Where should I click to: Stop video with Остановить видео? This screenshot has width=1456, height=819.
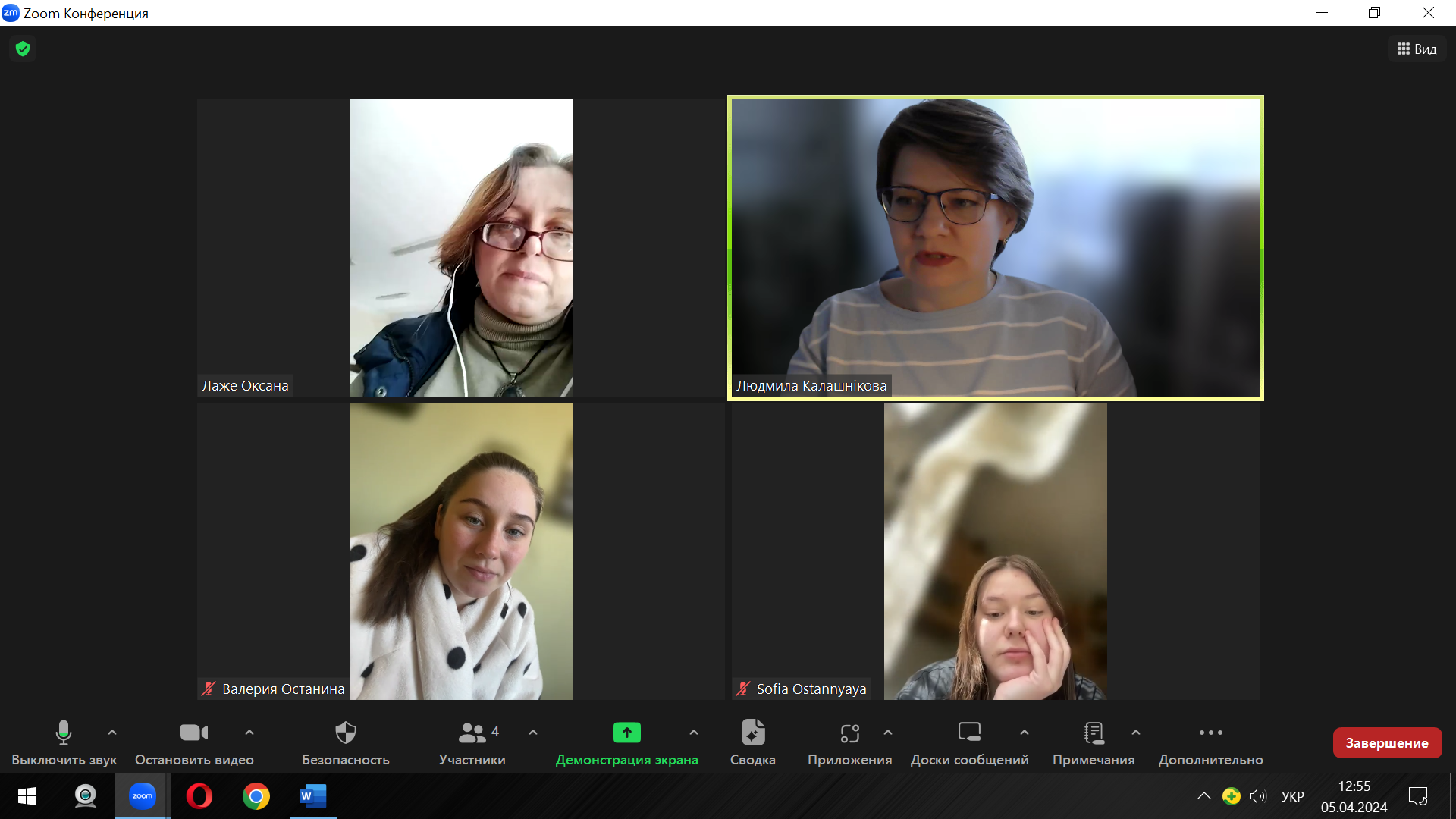(x=194, y=743)
